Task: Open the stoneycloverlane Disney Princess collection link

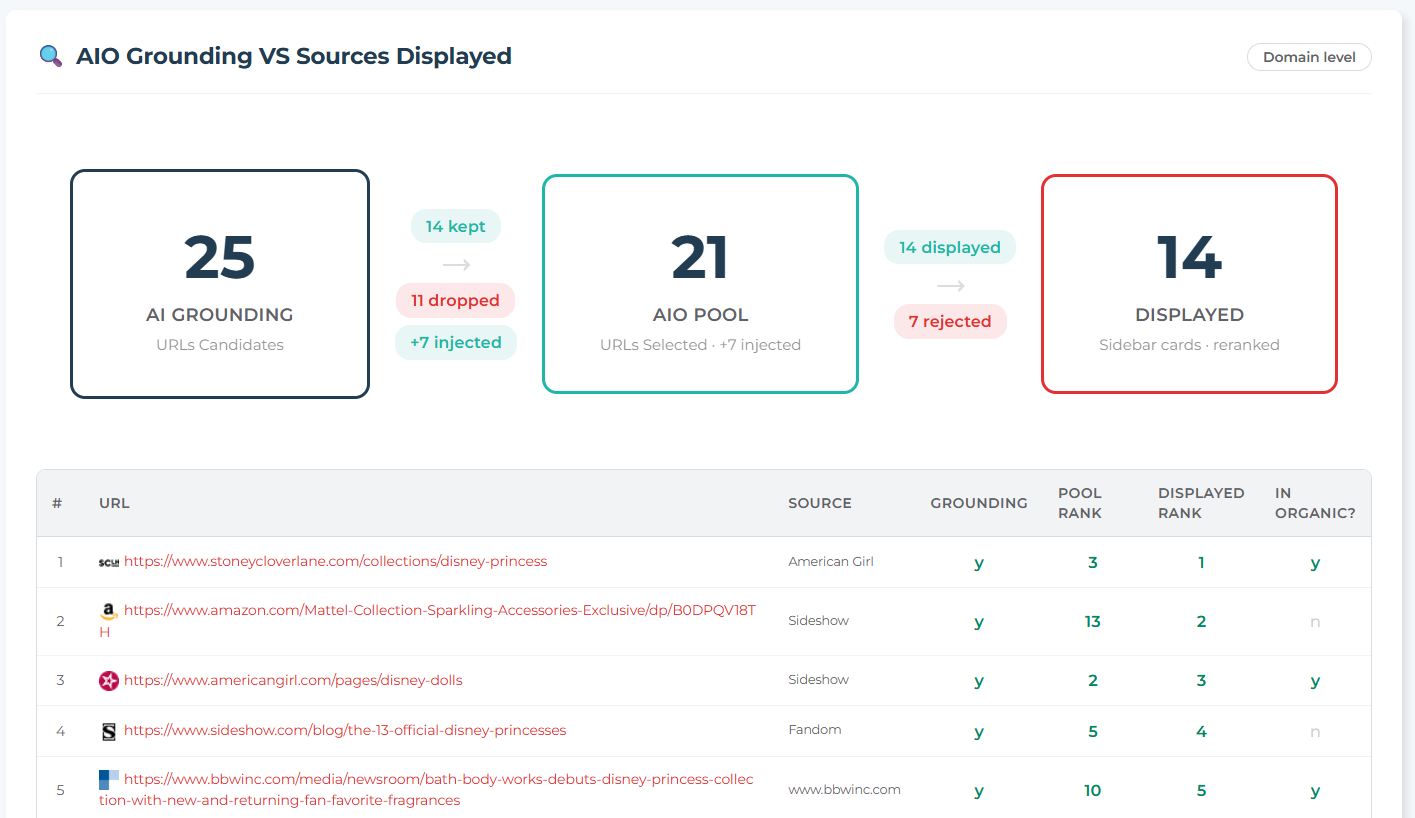Action: (334, 561)
